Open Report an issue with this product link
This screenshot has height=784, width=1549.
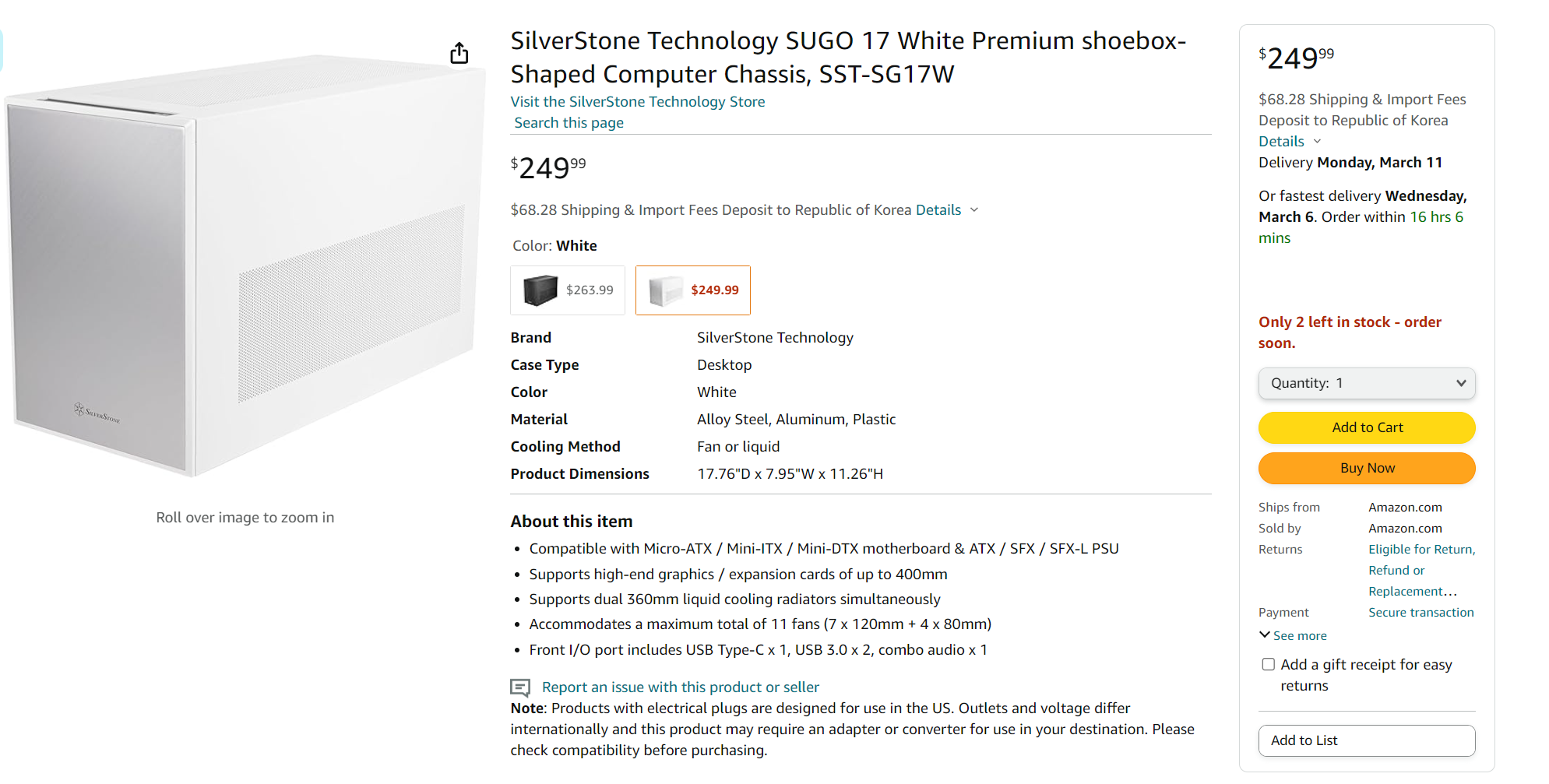coord(680,687)
